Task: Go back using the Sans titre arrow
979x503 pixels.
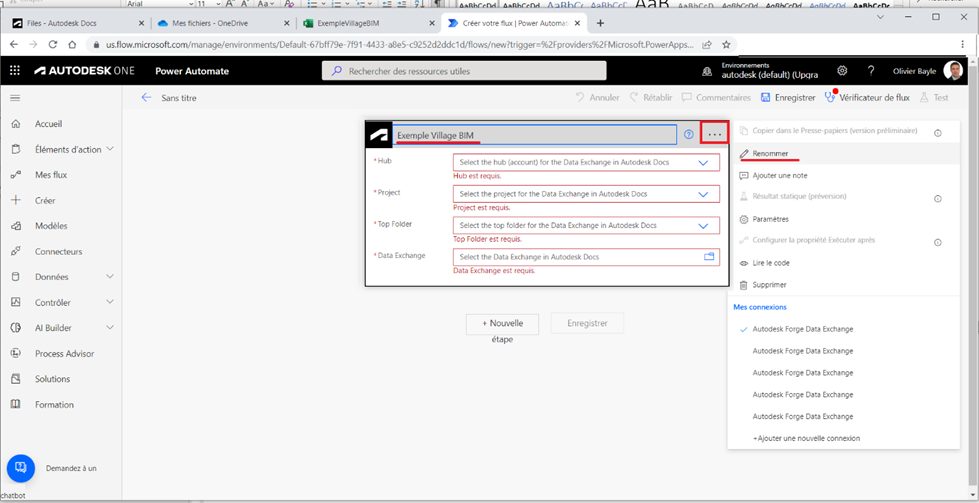Action: tap(146, 97)
